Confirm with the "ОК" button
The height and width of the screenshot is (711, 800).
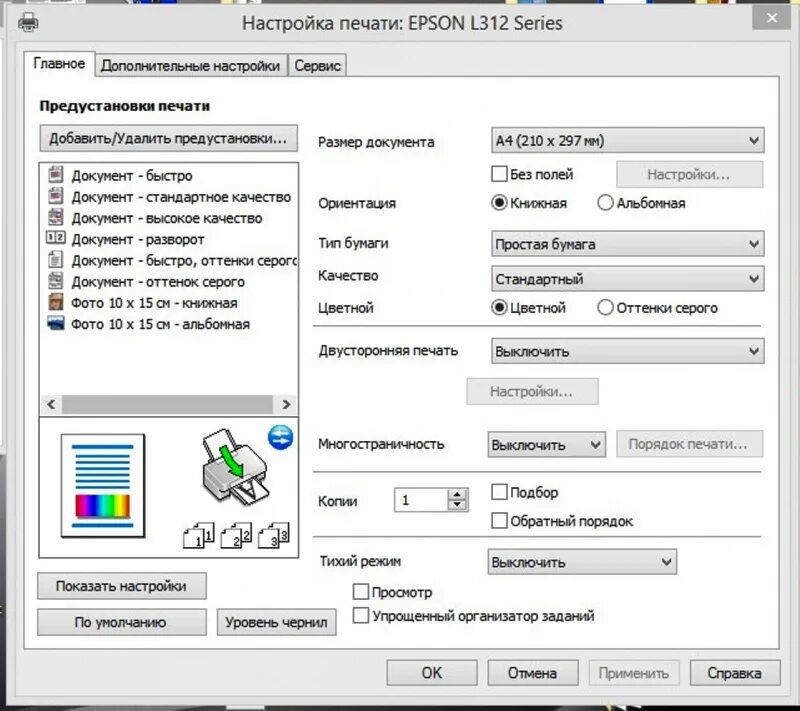click(x=432, y=673)
